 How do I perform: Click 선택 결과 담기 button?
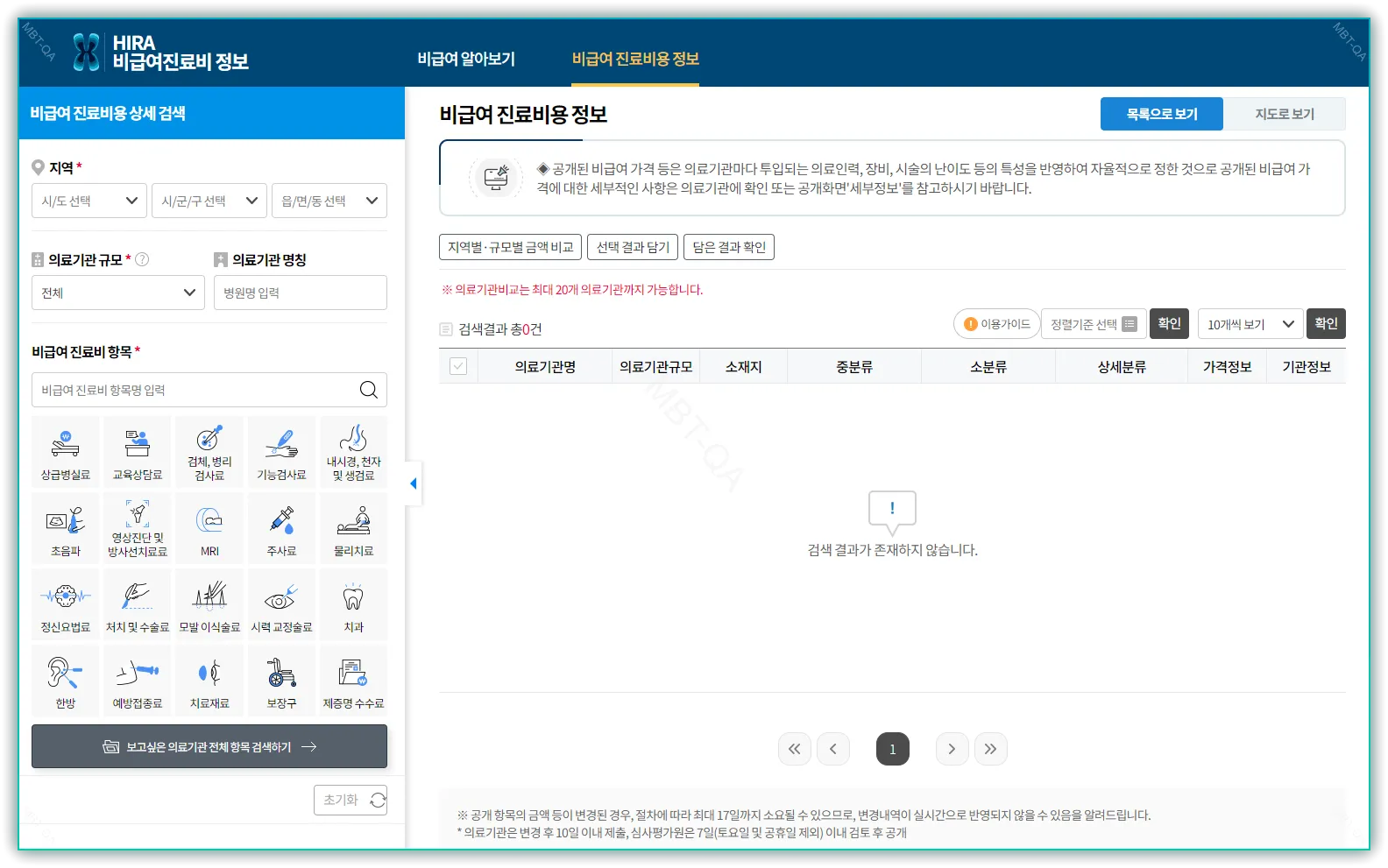click(x=633, y=247)
